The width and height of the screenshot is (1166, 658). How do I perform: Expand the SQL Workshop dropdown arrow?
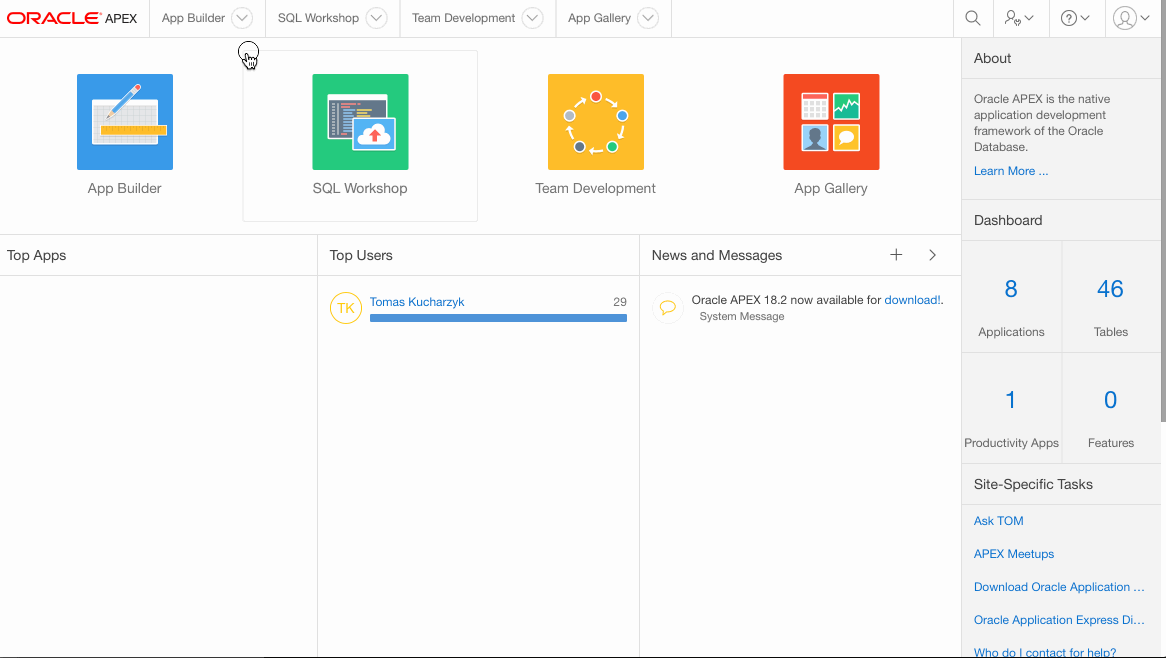(376, 18)
